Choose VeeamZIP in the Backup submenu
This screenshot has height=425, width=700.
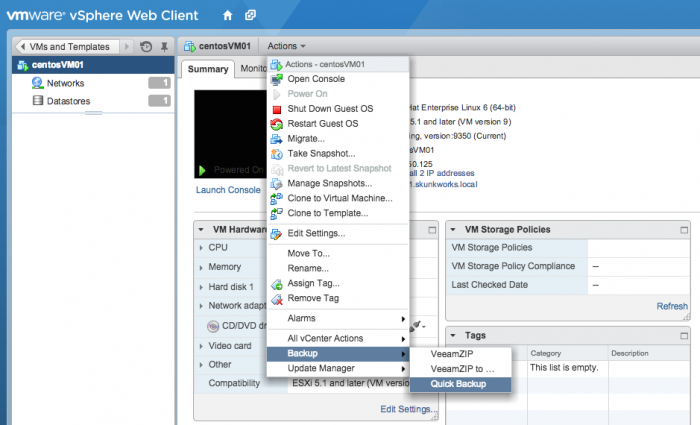click(x=460, y=354)
